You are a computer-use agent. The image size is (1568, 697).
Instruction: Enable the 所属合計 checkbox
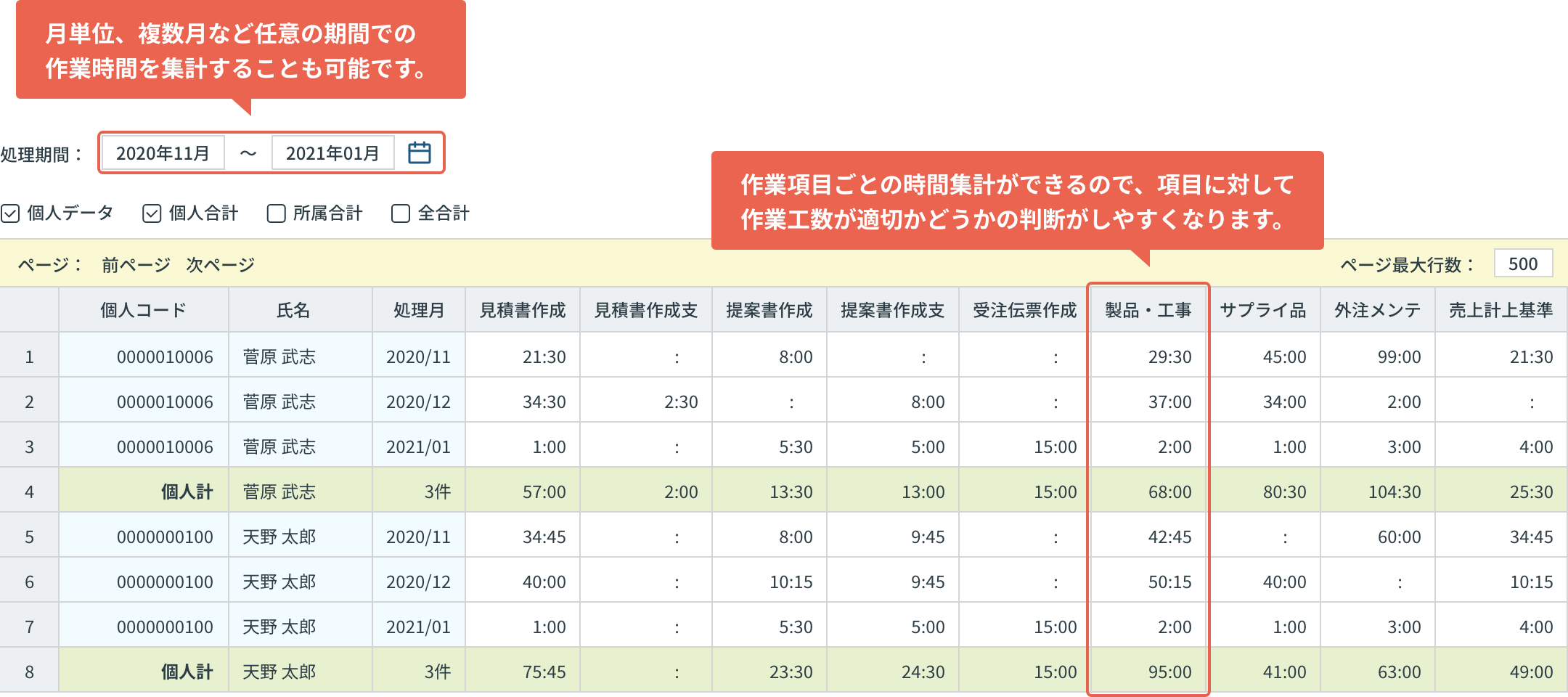277,213
